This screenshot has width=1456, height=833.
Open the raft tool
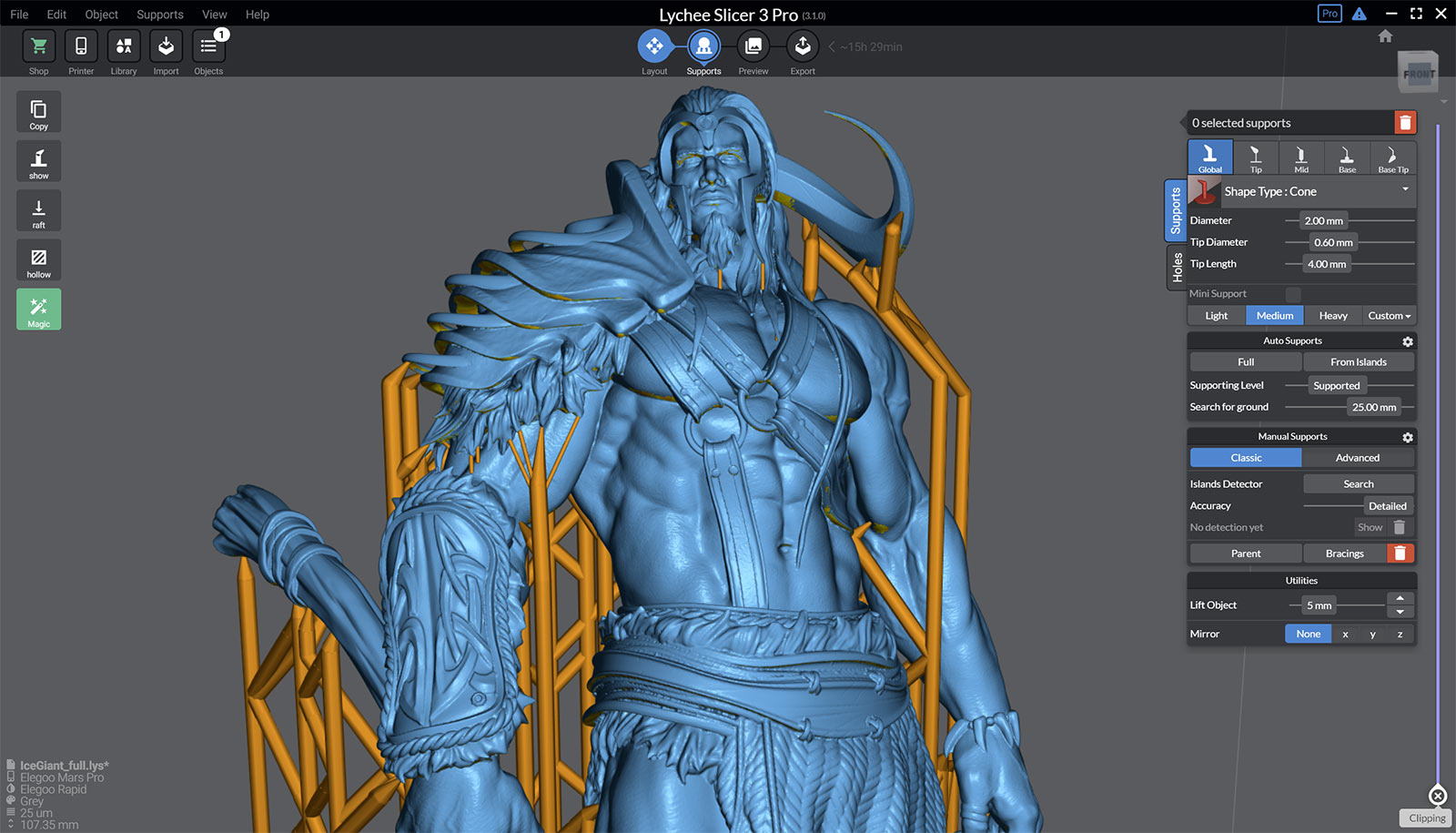pos(38,210)
